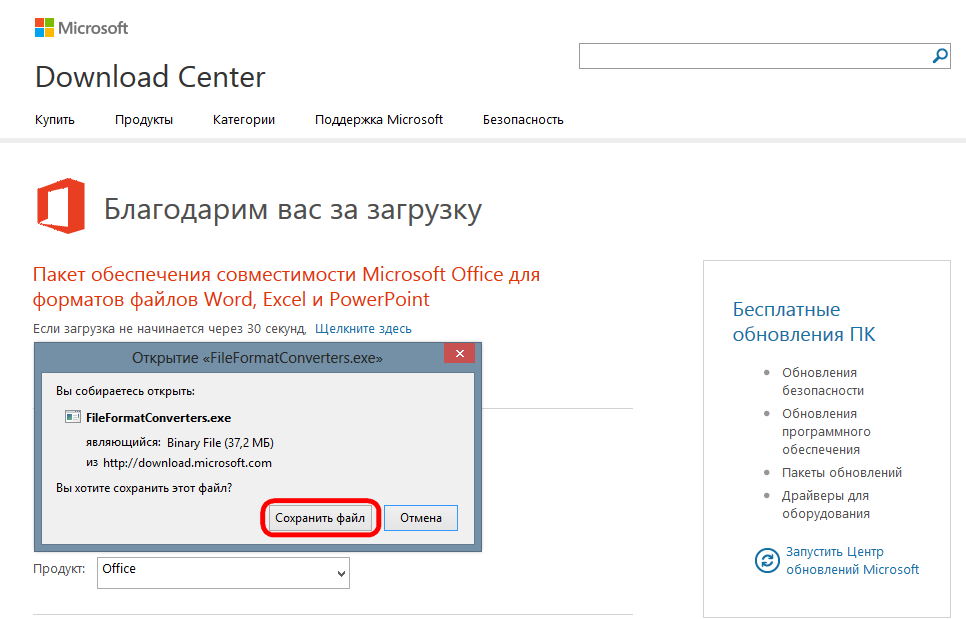Open the Категории menu
The image size is (966, 619).
pyautogui.click(x=244, y=119)
